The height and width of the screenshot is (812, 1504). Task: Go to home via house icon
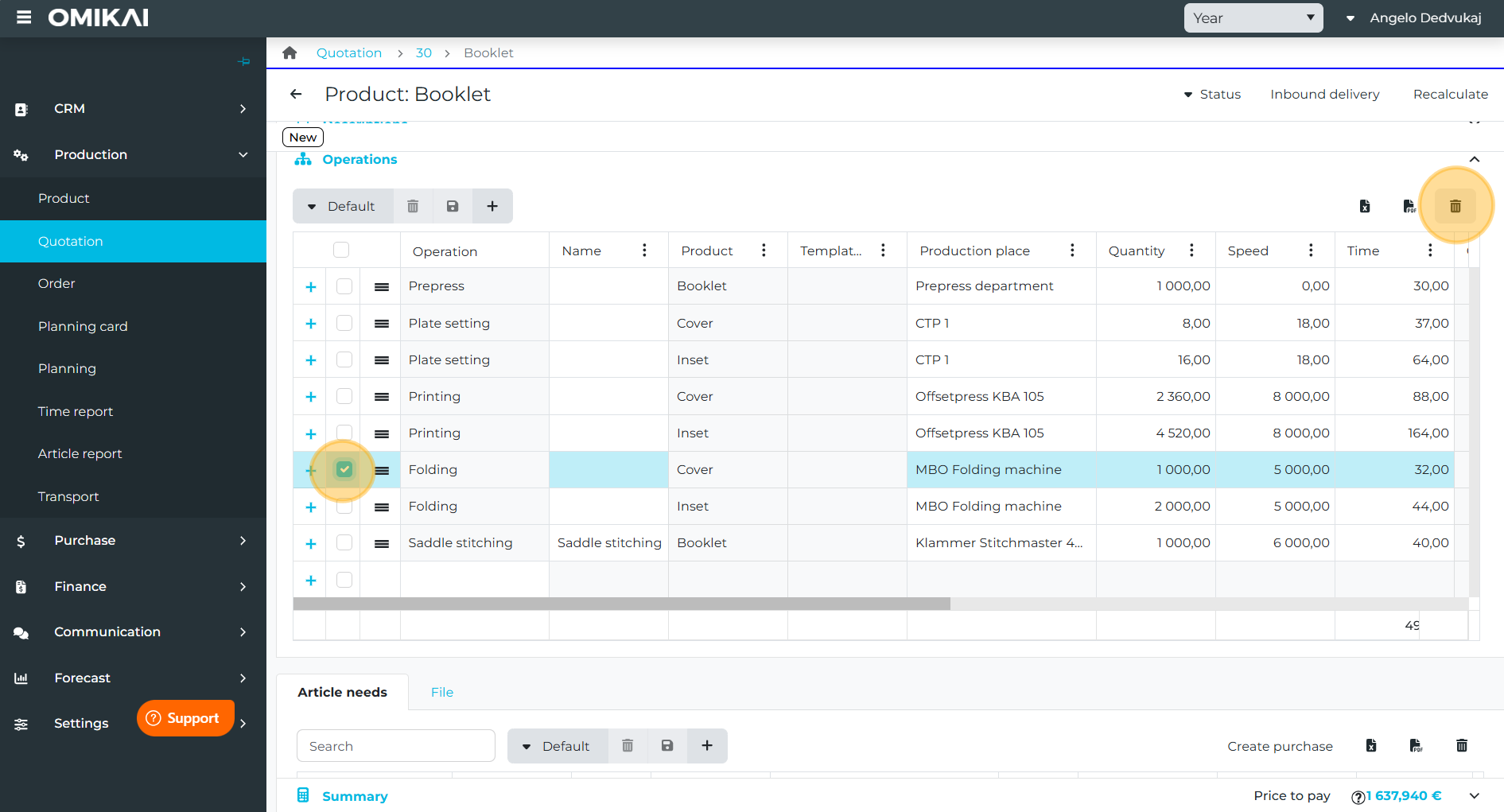[x=290, y=52]
